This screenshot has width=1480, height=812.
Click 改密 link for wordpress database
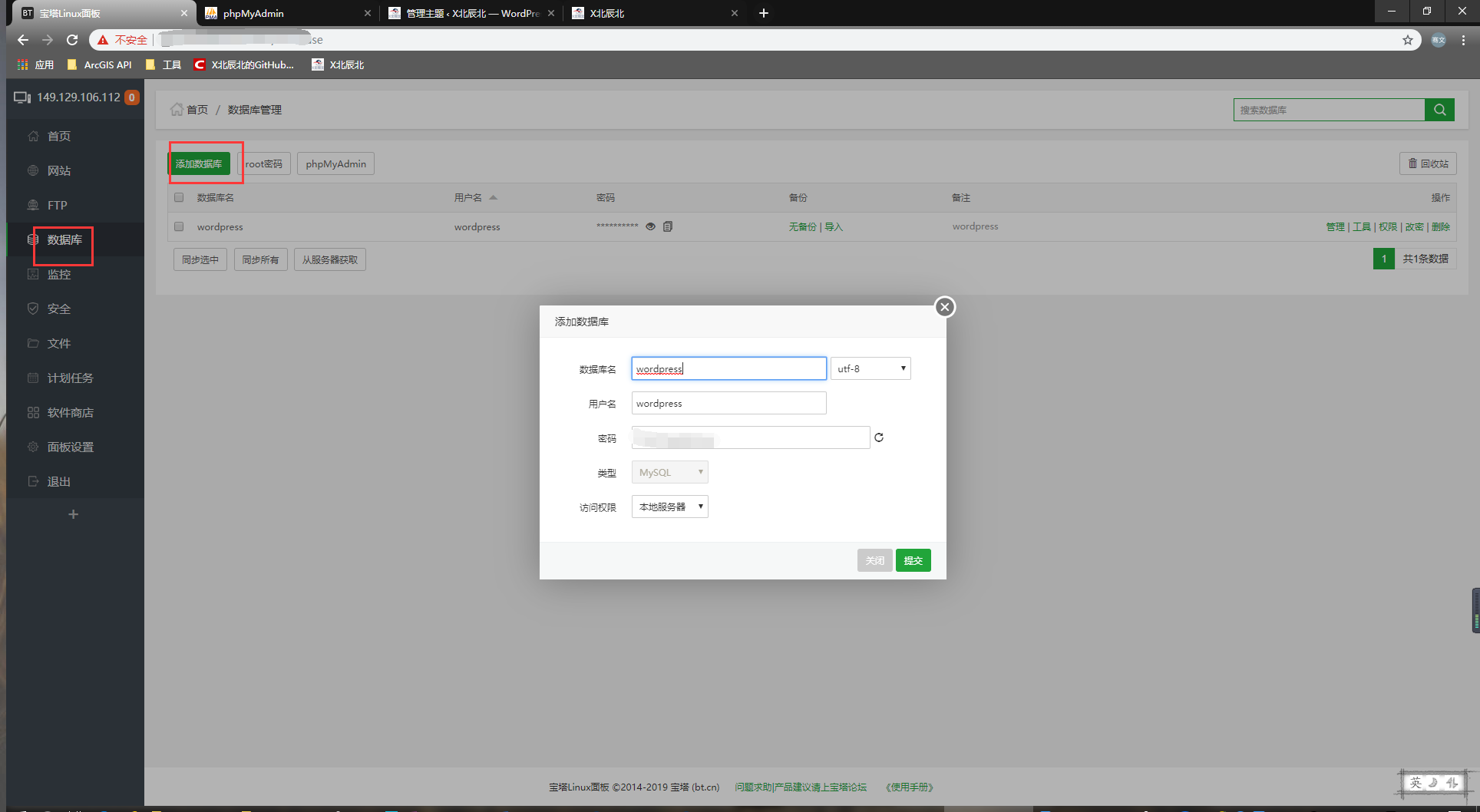tap(1414, 226)
